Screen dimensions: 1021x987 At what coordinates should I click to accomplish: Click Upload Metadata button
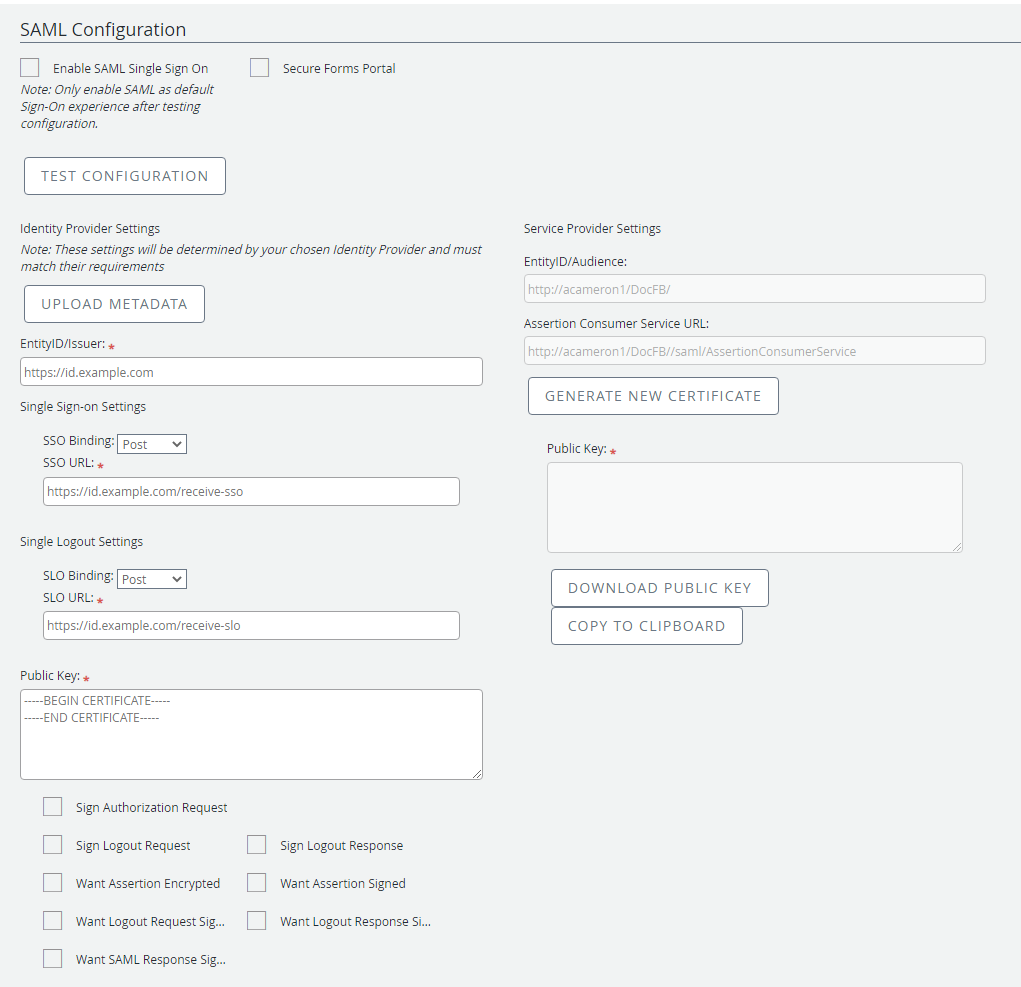(x=115, y=304)
